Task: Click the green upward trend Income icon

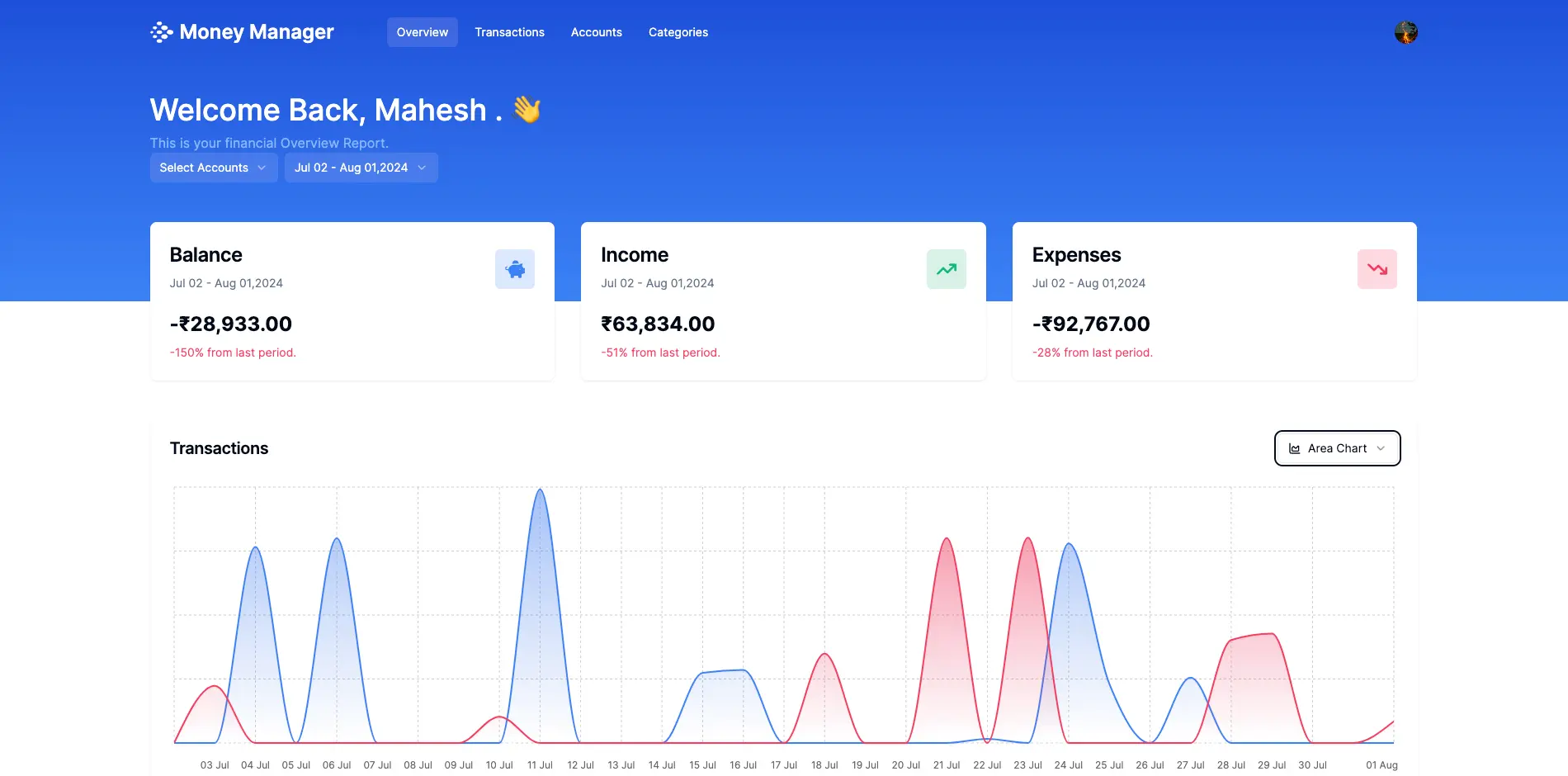Action: (946, 269)
